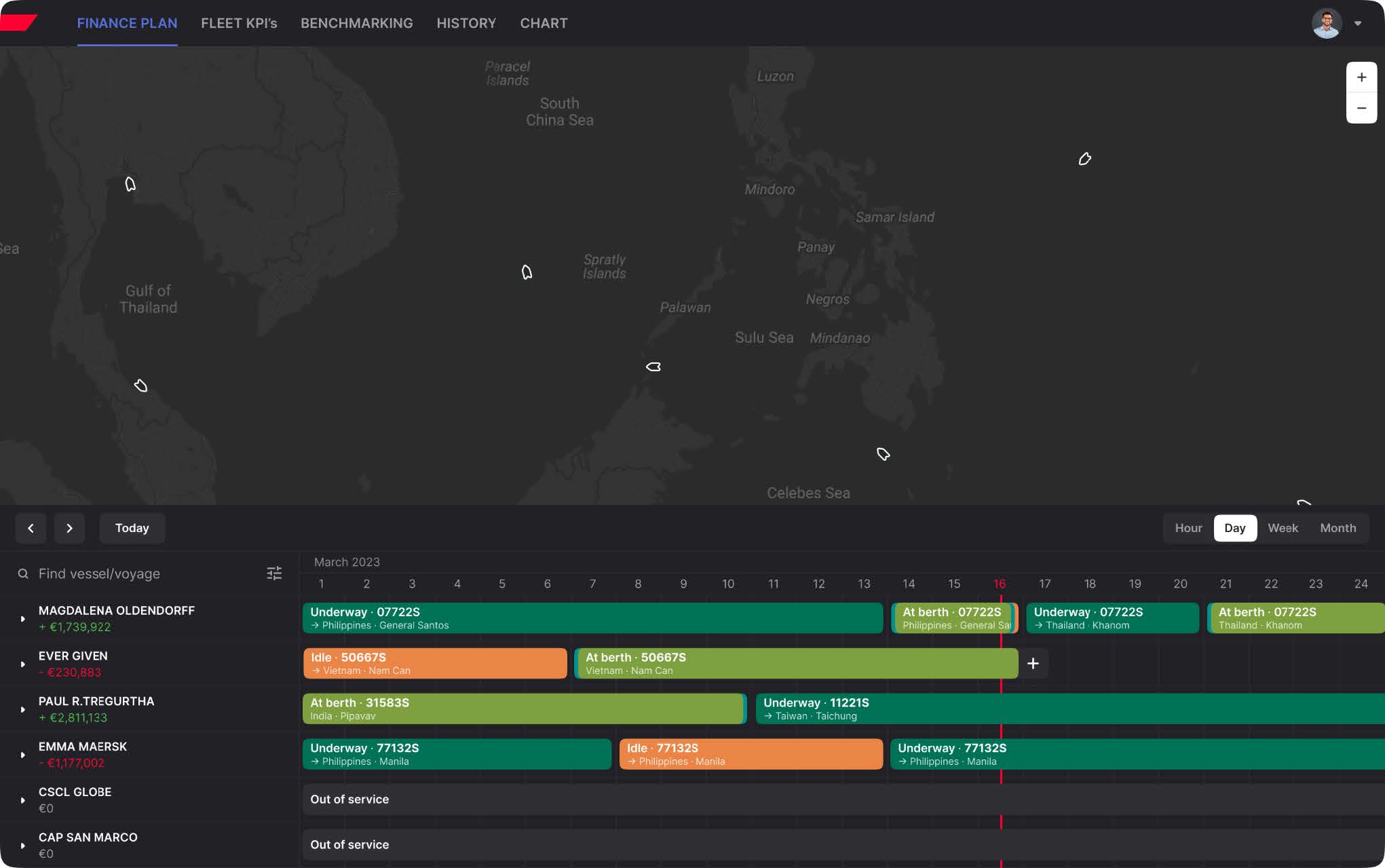
Task: Click the Today button
Action: (x=132, y=528)
